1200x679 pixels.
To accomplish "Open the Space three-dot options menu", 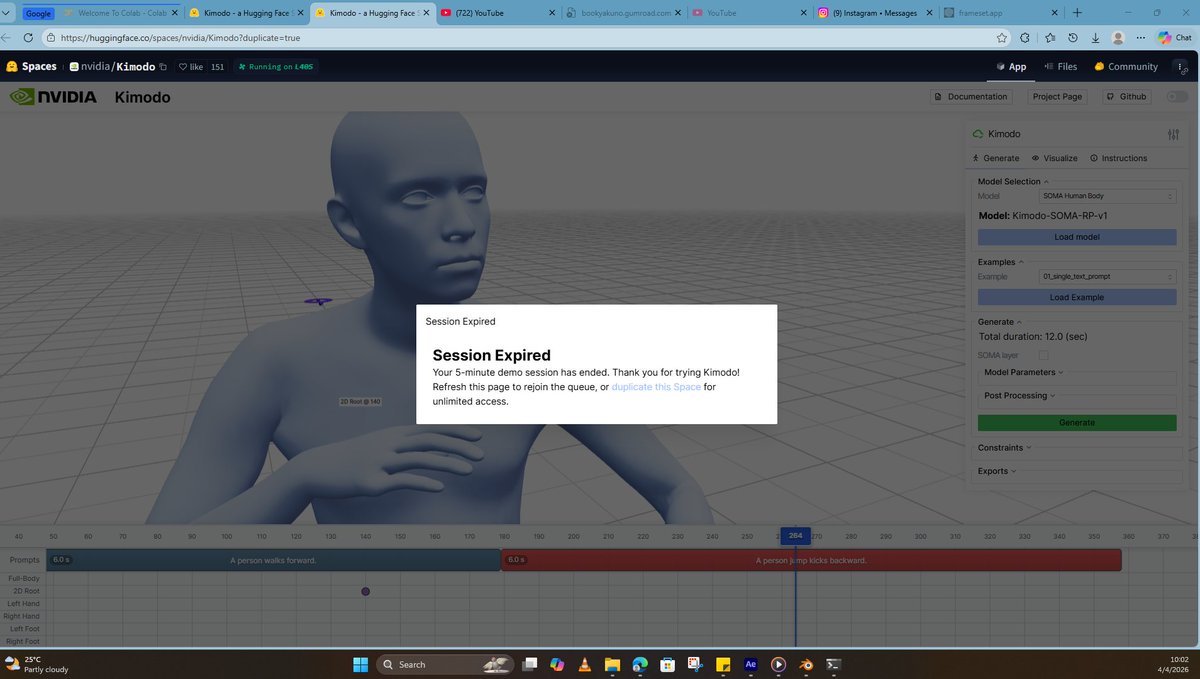I will coord(1181,67).
